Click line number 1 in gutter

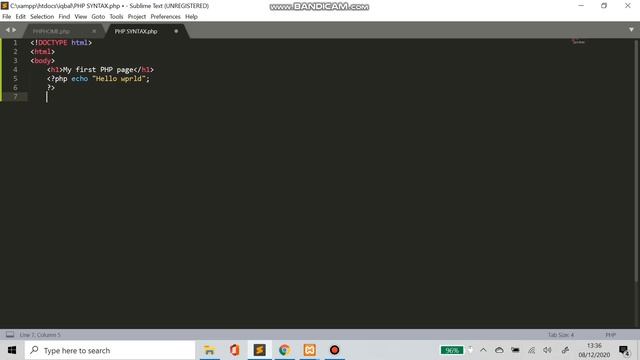pyautogui.click(x=15, y=42)
